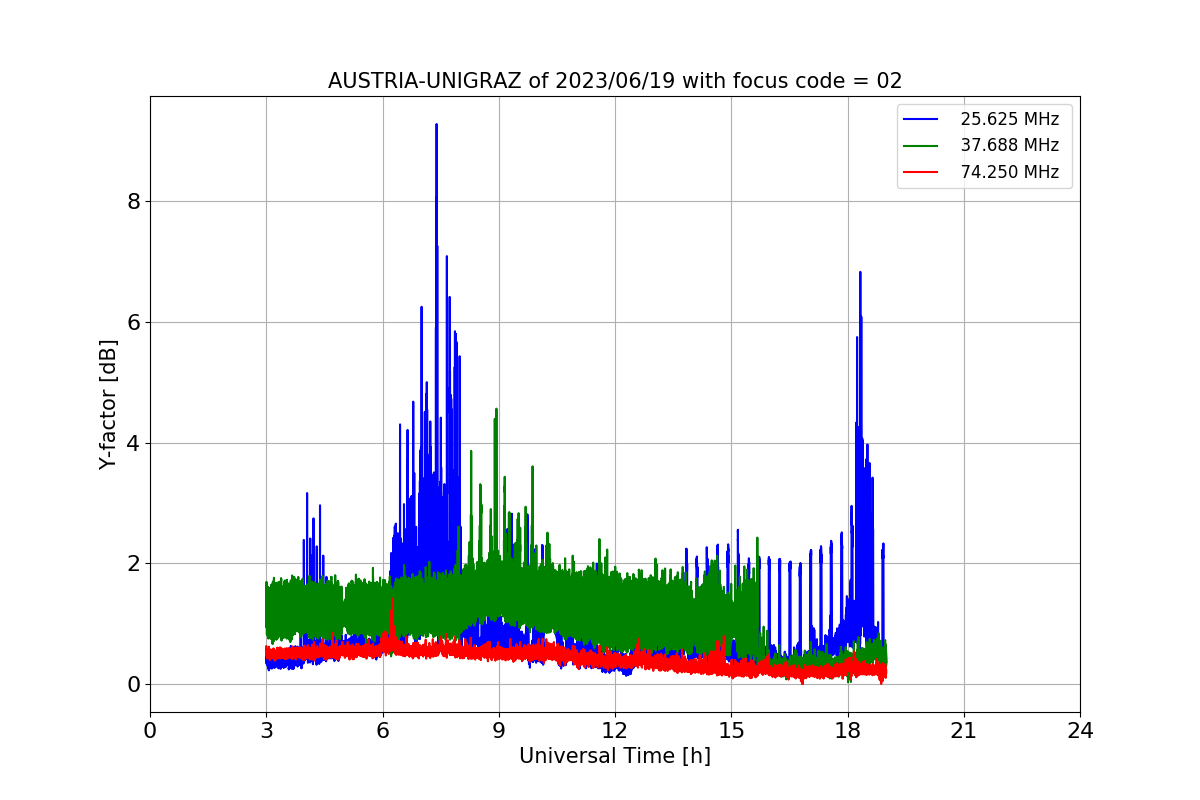Image resolution: width=1200 pixels, height=800 pixels.
Task: Click the tallest green peak near 9 hours
Action: tap(496, 410)
